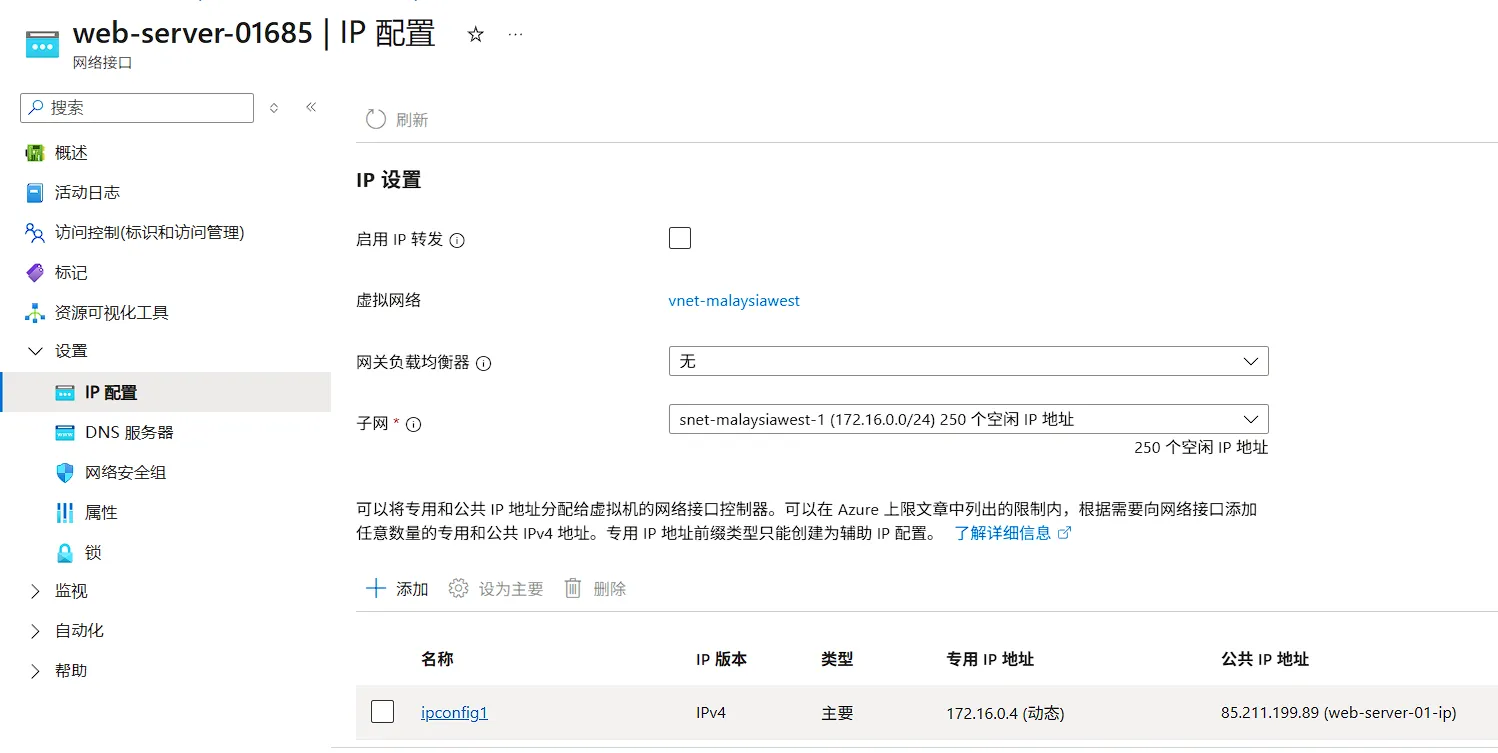Open the ··· more options menu

515,33
